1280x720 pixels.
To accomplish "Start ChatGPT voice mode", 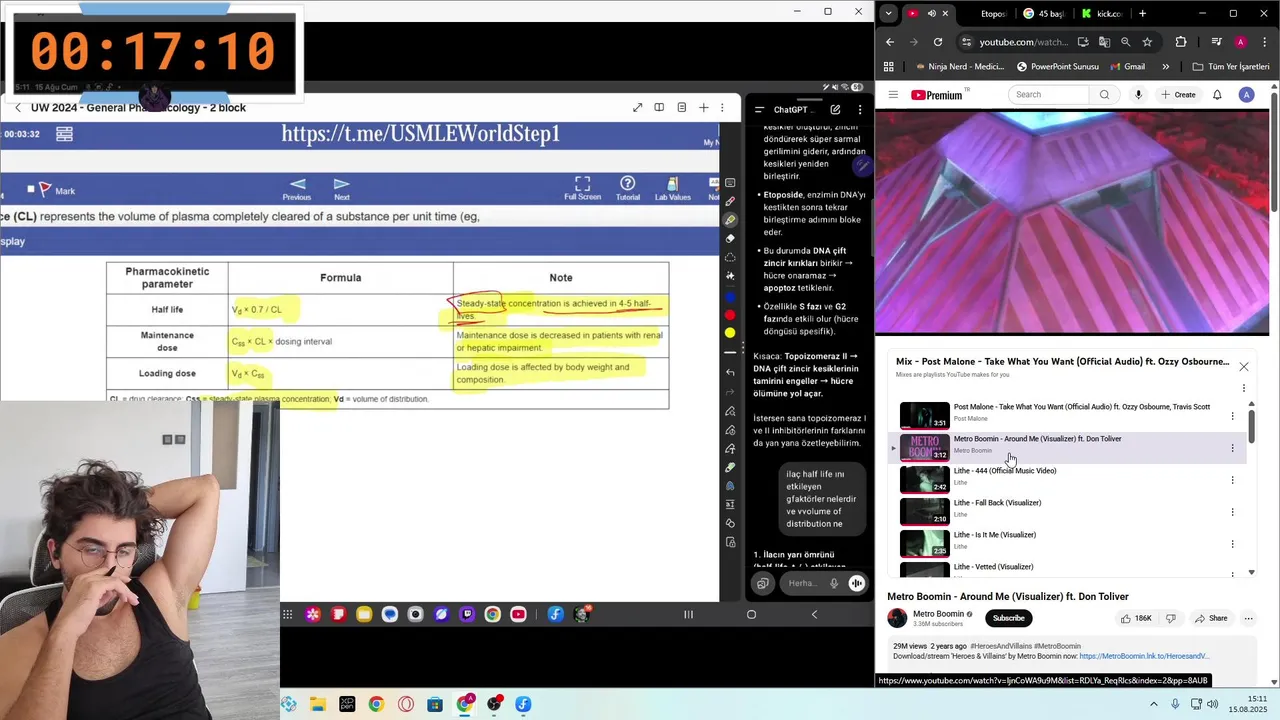I will point(856,583).
